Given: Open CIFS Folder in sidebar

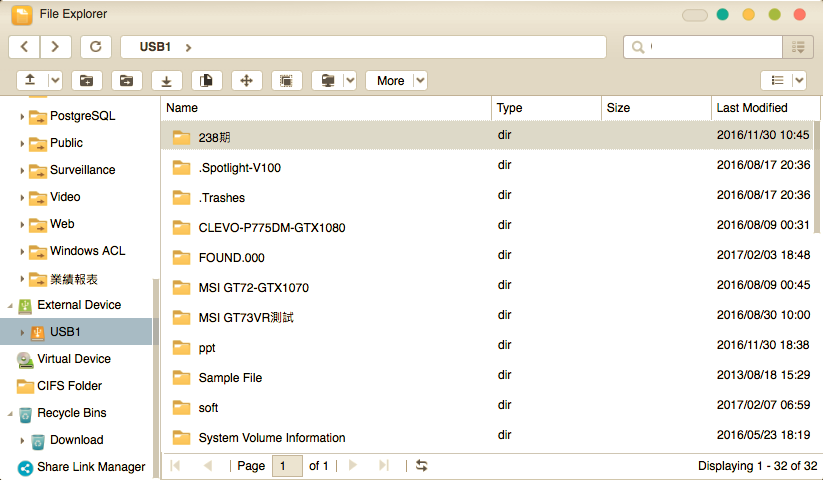Looking at the screenshot, I should pos(69,386).
